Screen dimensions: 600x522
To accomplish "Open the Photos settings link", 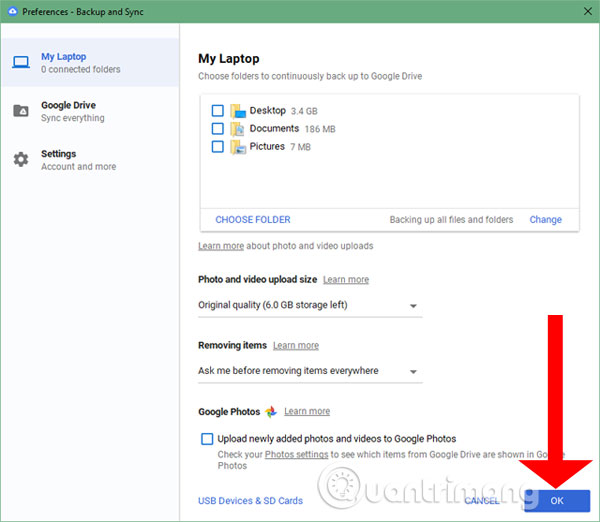I will tap(297, 455).
